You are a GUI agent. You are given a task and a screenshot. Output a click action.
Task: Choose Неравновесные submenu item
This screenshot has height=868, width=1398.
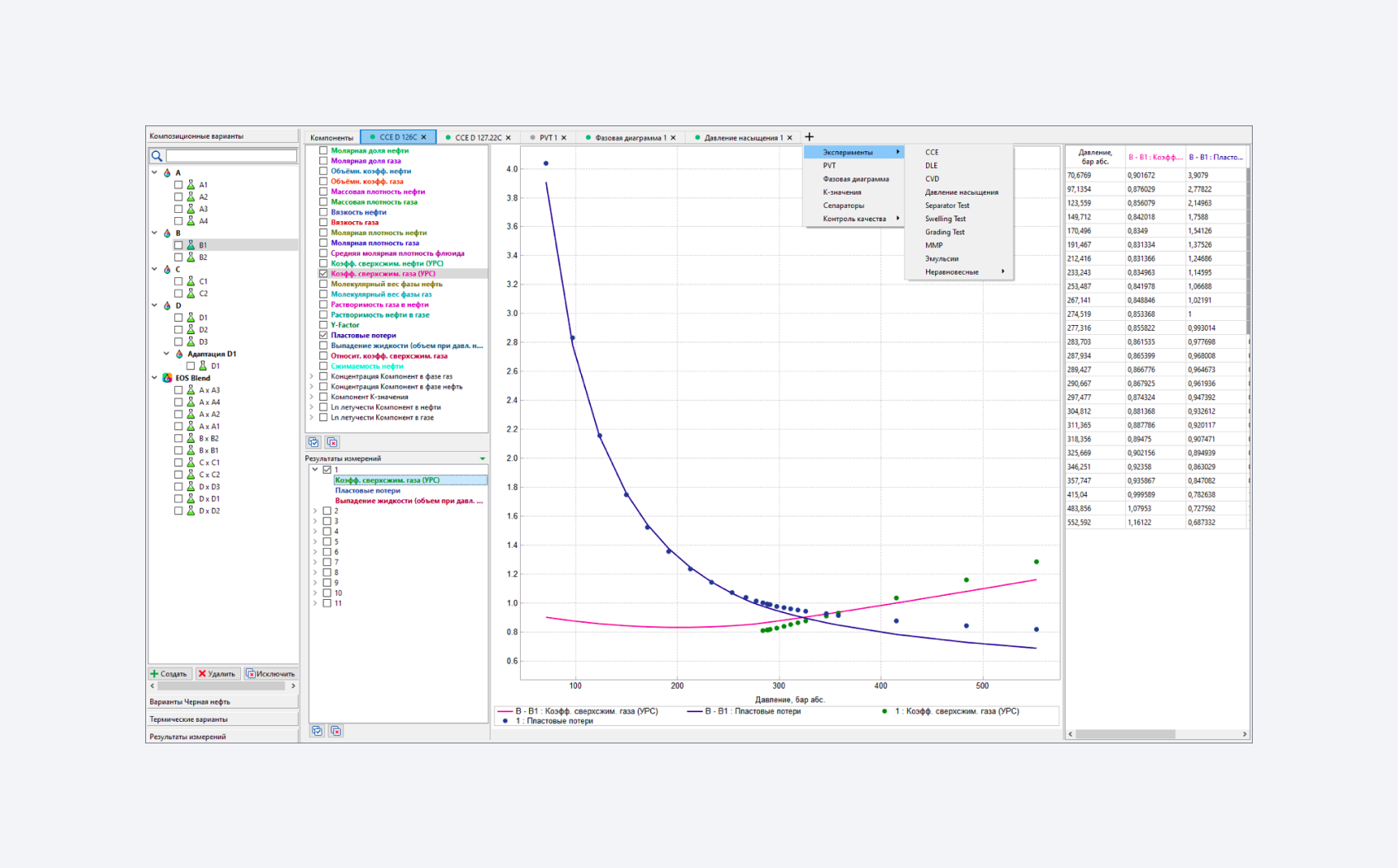click(959, 272)
